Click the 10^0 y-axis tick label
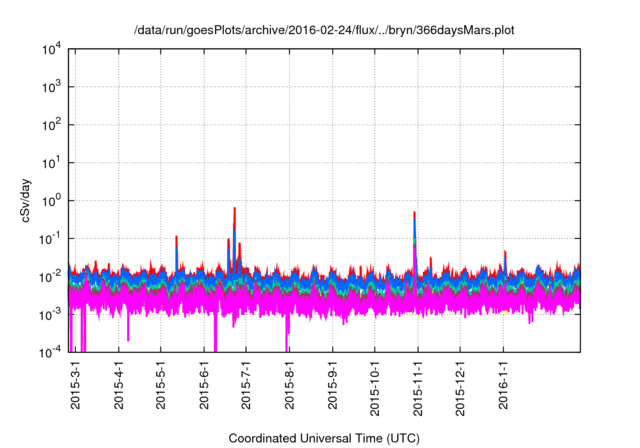This screenshot has width=640, height=448. pos(51,201)
